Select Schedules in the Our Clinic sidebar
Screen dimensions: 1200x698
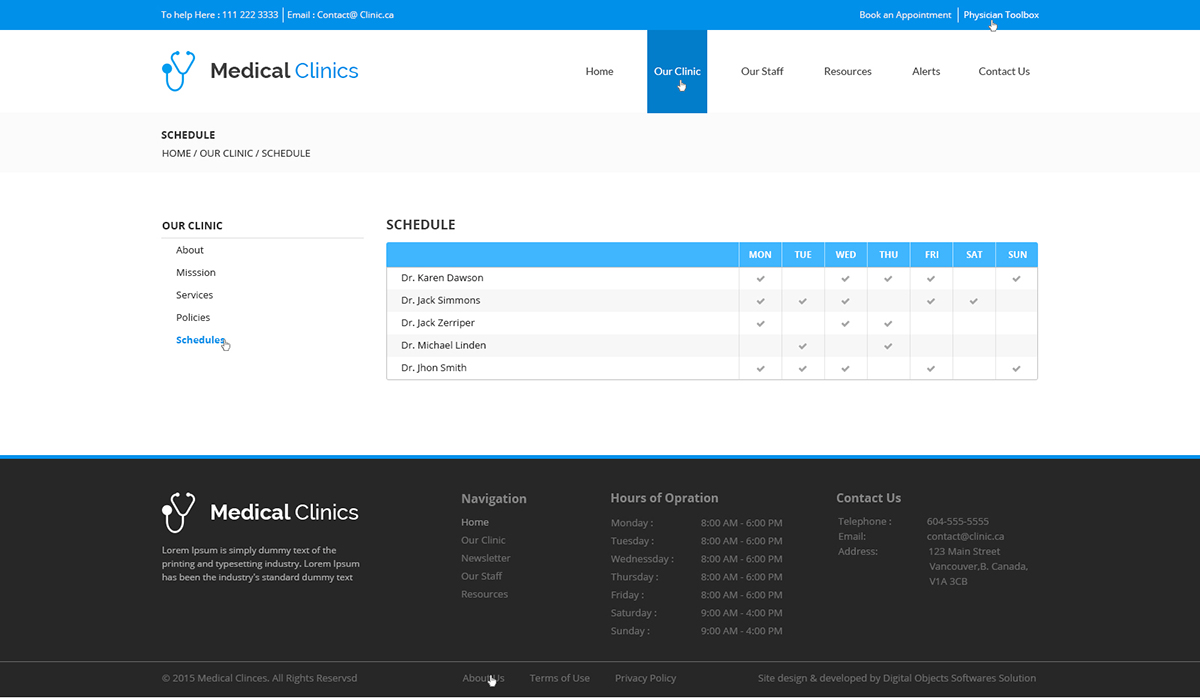tap(201, 339)
